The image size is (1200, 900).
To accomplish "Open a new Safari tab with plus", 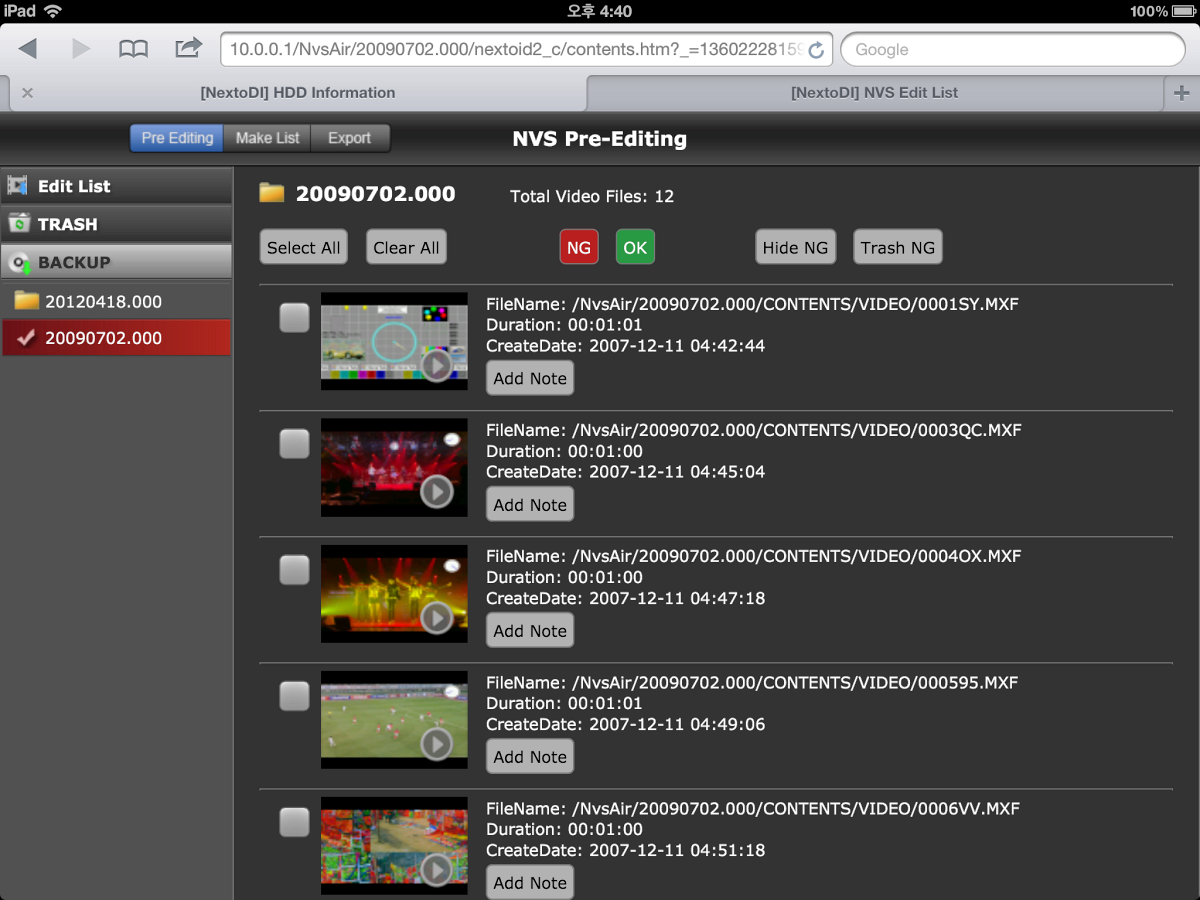I will pos(1181,93).
